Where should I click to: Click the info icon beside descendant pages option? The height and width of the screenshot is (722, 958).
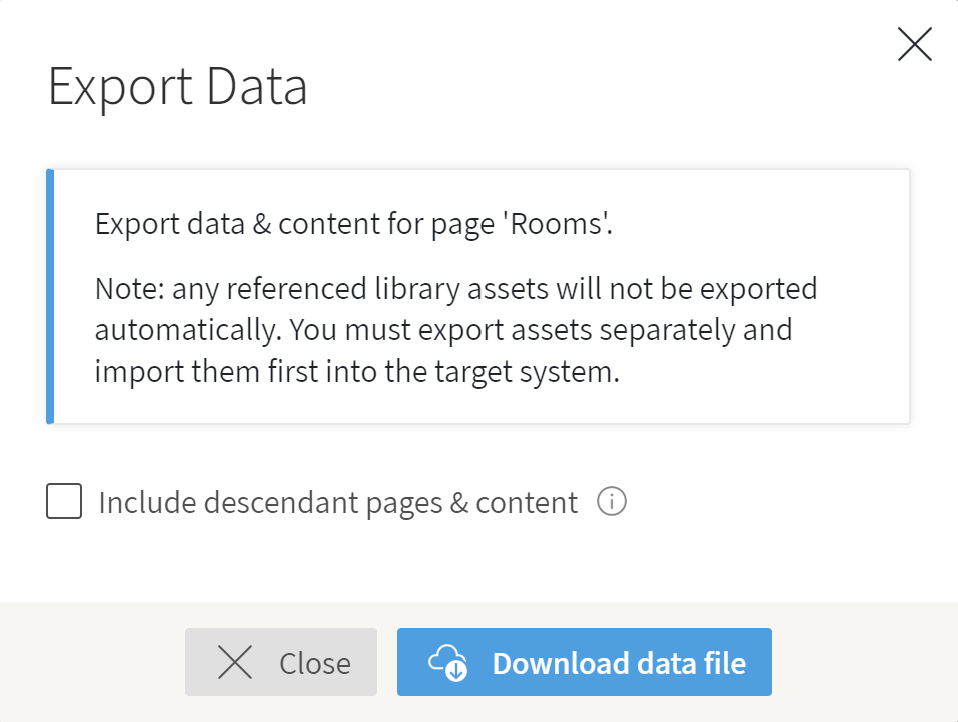pos(612,501)
